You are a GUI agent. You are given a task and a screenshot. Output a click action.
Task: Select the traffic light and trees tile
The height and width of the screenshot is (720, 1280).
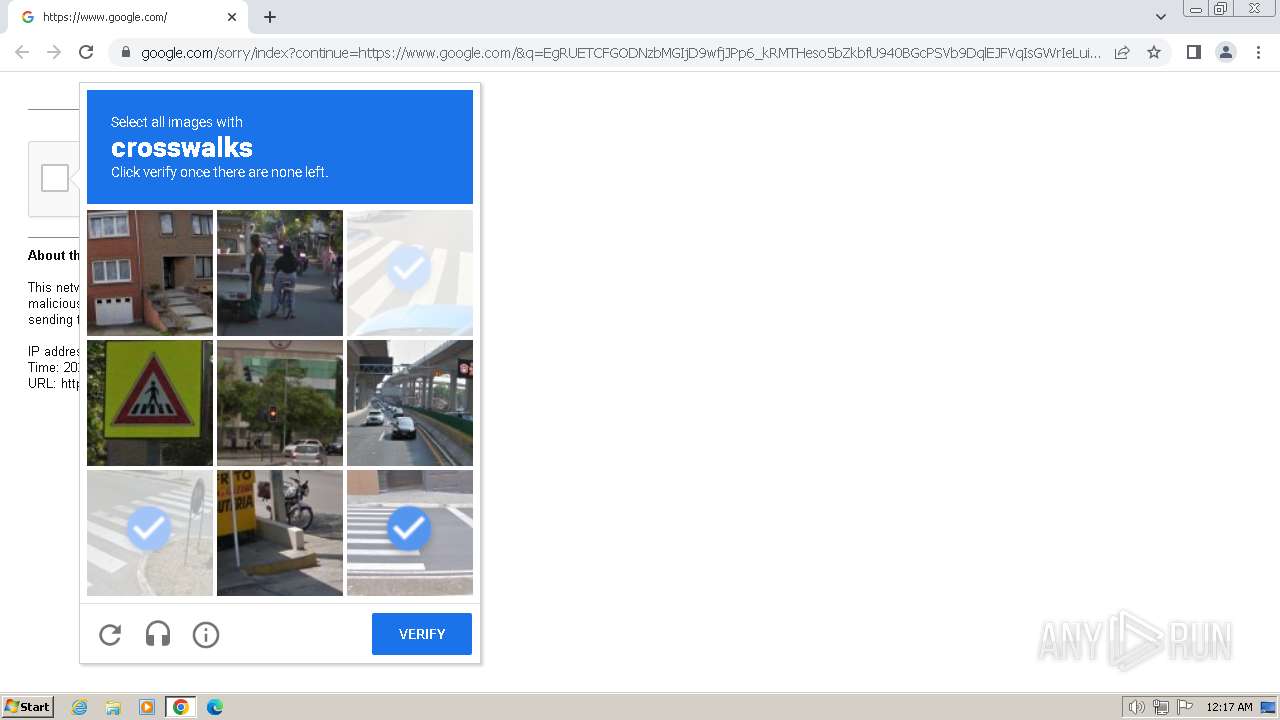(x=280, y=403)
